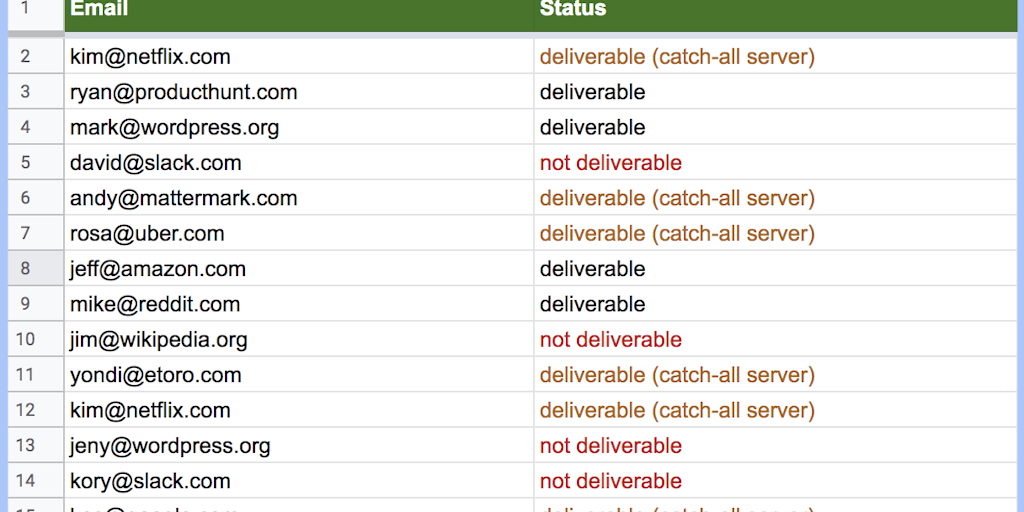Select the rosa@uber.com email cell
Screen dimensions: 1024x512
pyautogui.click(x=299, y=233)
